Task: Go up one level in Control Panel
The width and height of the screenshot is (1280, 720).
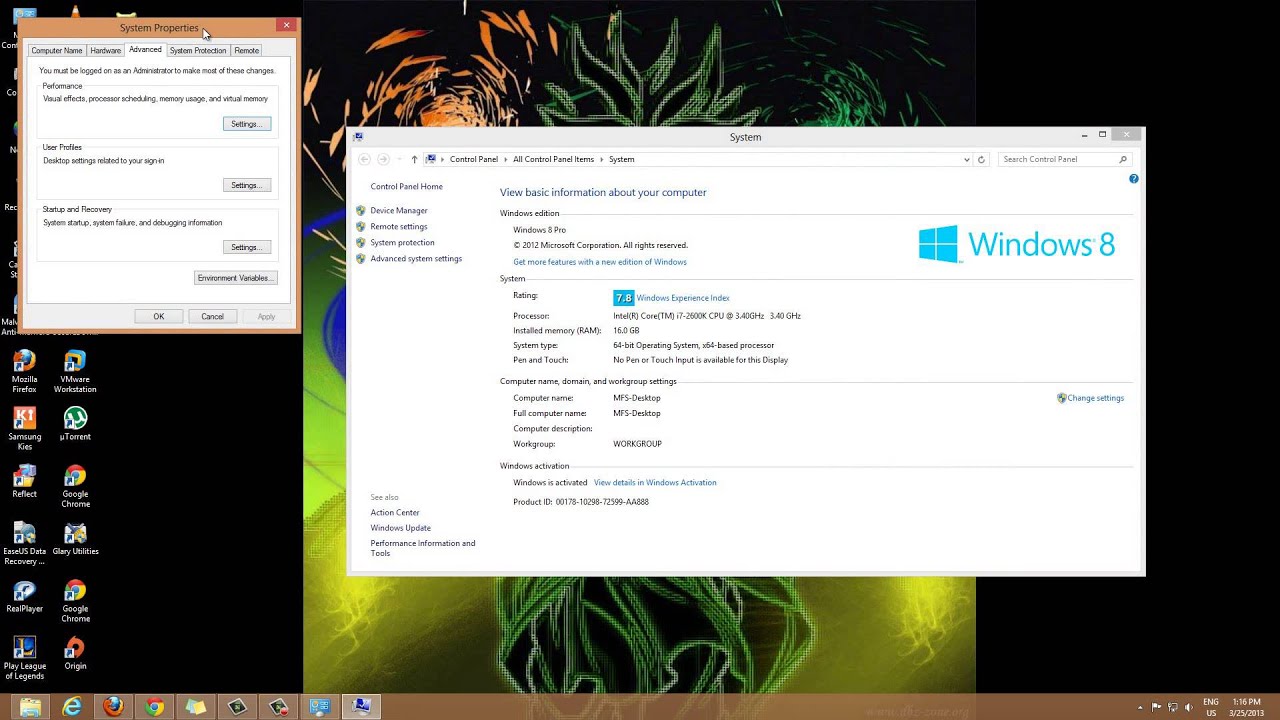Action: [414, 159]
